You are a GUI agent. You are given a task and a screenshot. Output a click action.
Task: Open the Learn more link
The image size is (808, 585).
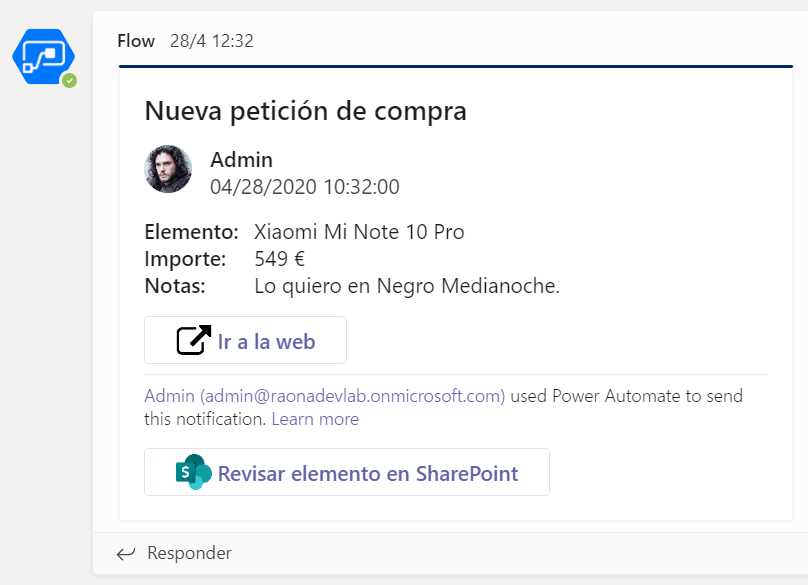[x=314, y=419]
